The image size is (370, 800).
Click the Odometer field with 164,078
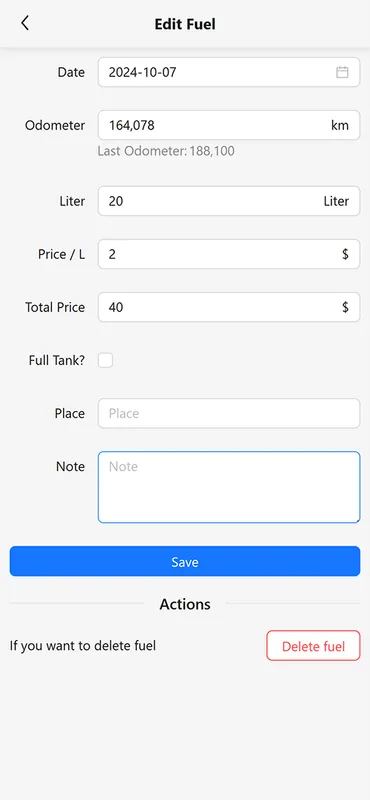229,126
